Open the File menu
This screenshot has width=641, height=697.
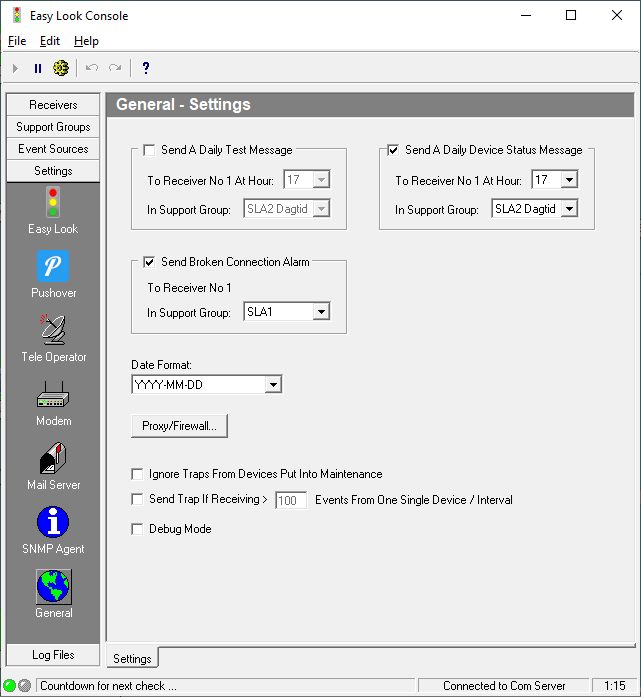pyautogui.click(x=17, y=41)
